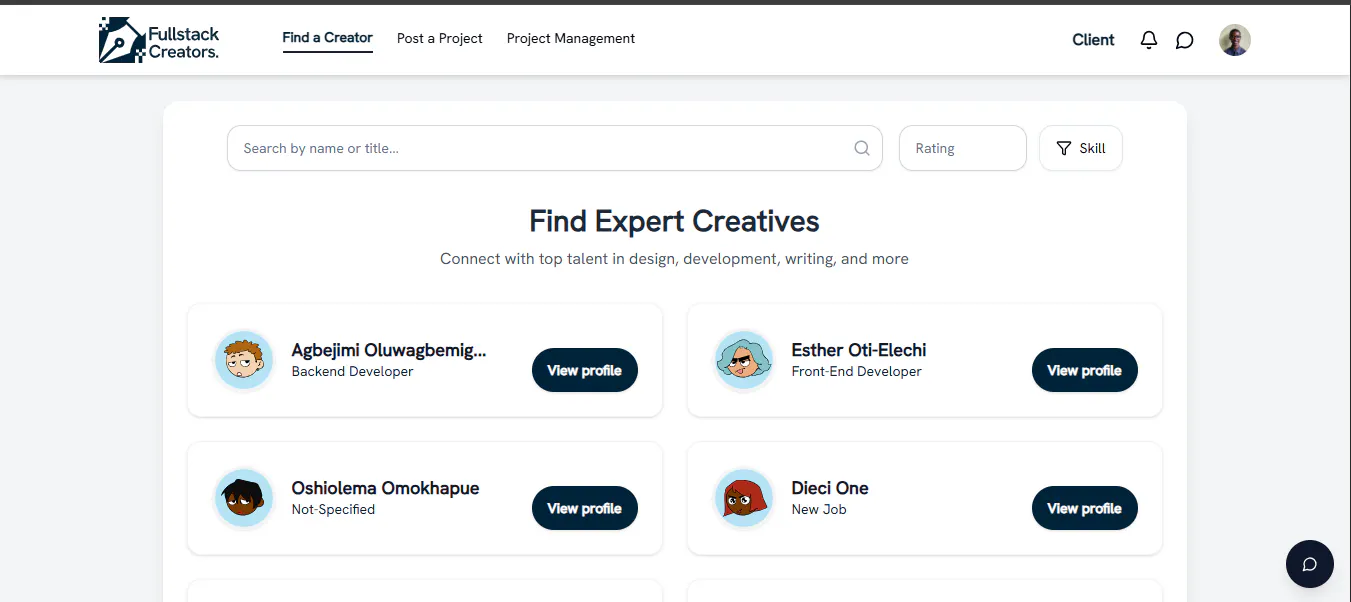View profile of Oshiolema Omokhapue
Image resolution: width=1351 pixels, height=602 pixels.
[x=584, y=508]
